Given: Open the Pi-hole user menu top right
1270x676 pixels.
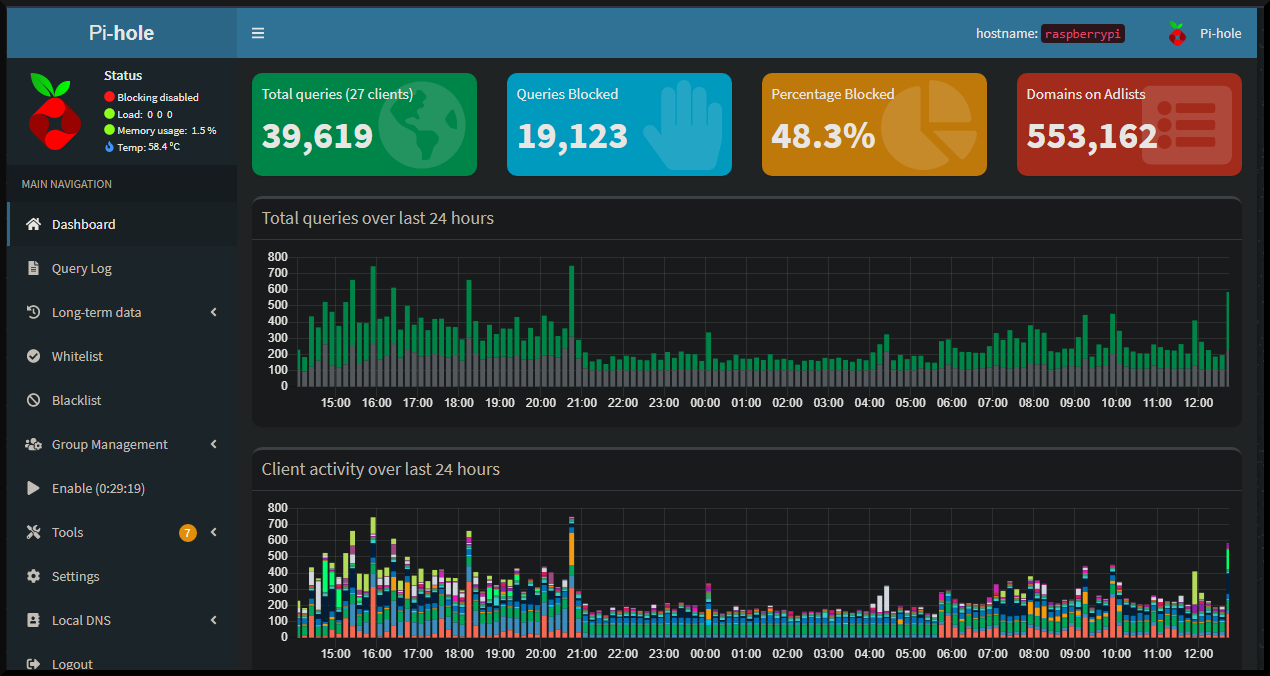Looking at the screenshot, I should (1205, 33).
